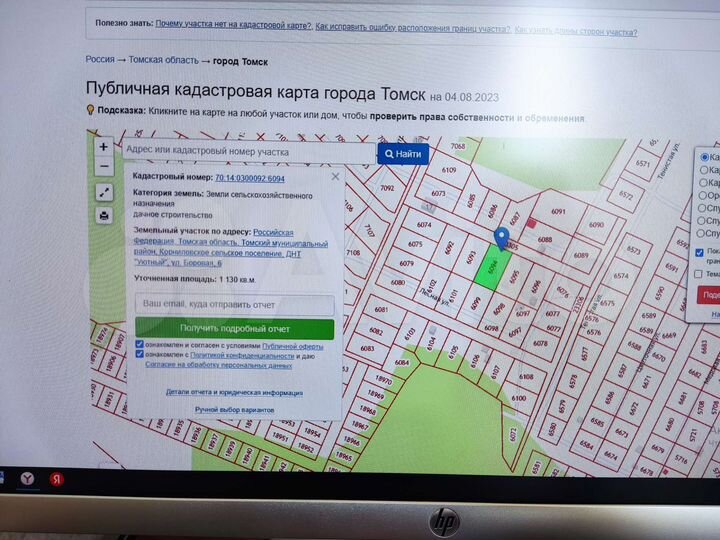Select parcel 7068 on the map
This screenshot has height=540, width=720.
[x=458, y=146]
